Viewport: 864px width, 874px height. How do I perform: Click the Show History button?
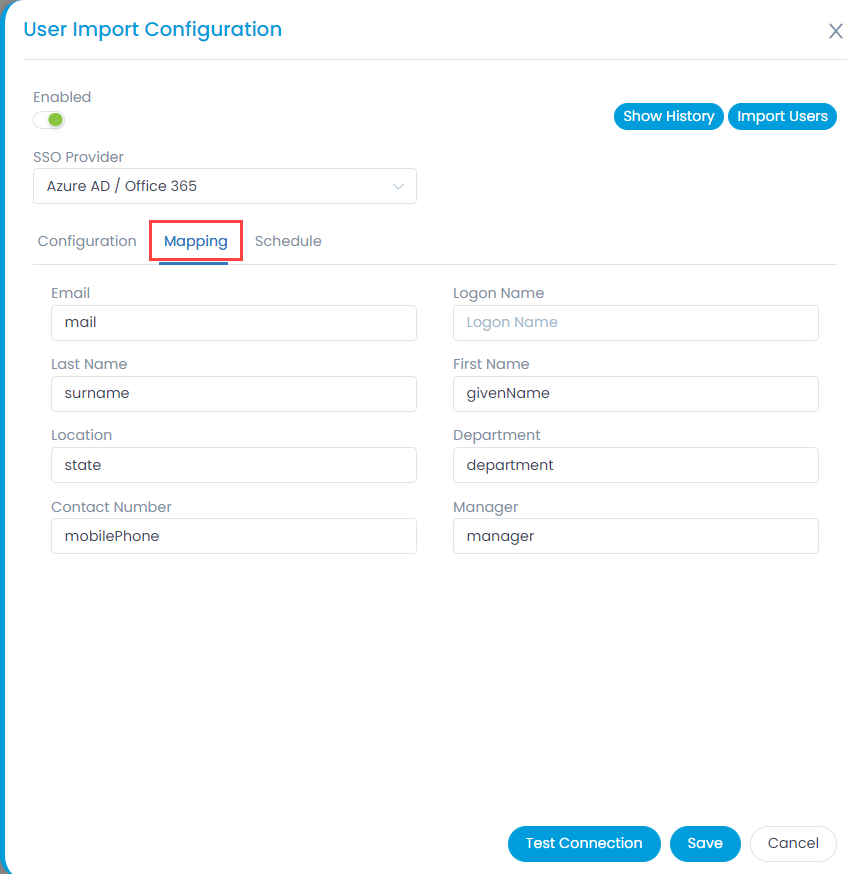point(668,116)
